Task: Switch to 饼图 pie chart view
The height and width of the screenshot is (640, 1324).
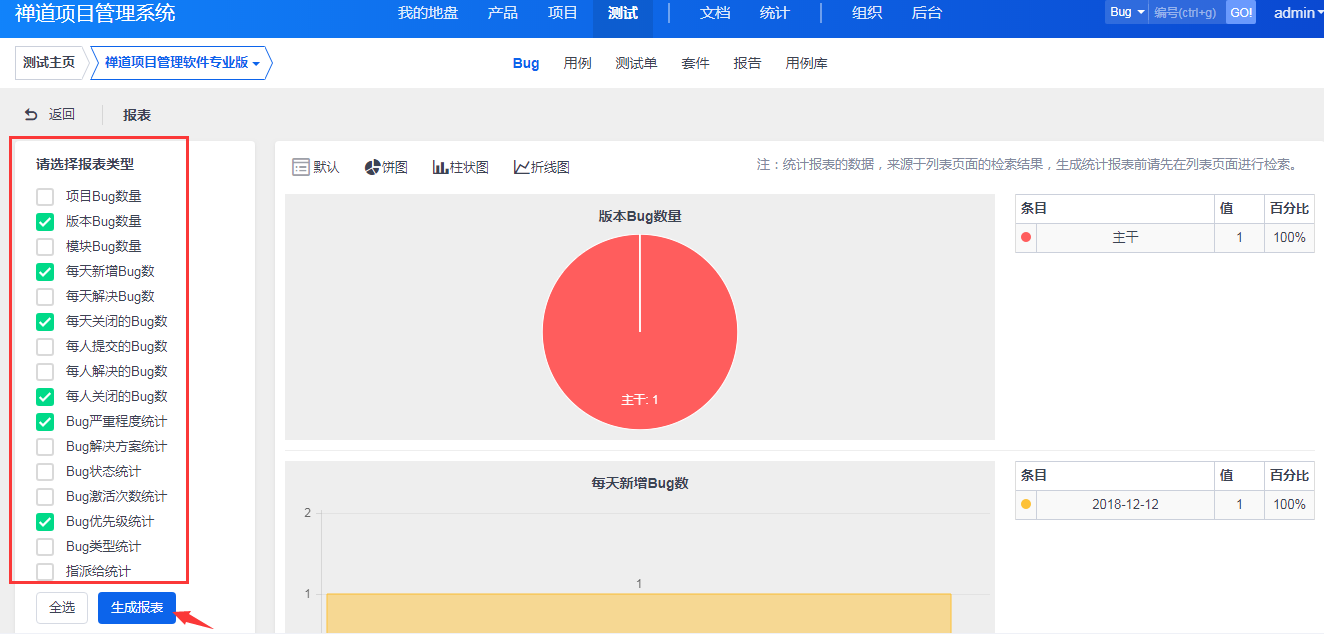Action: tap(386, 167)
